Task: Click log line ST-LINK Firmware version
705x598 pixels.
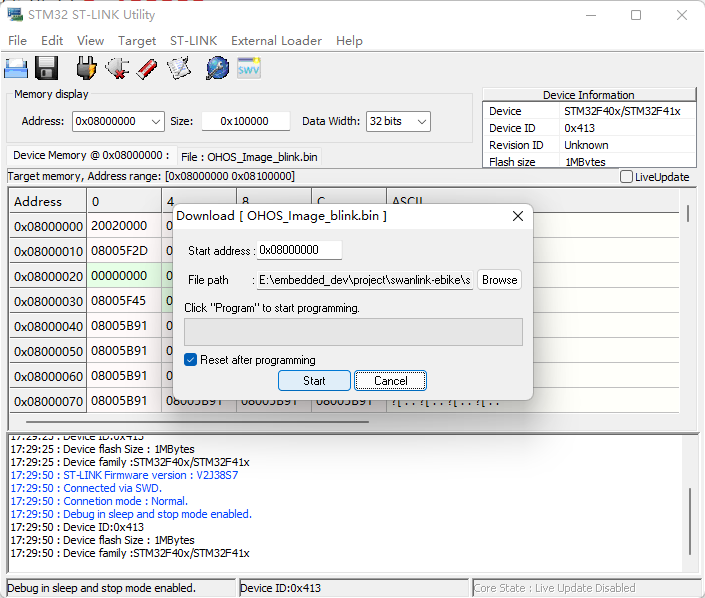Action: coord(124,475)
